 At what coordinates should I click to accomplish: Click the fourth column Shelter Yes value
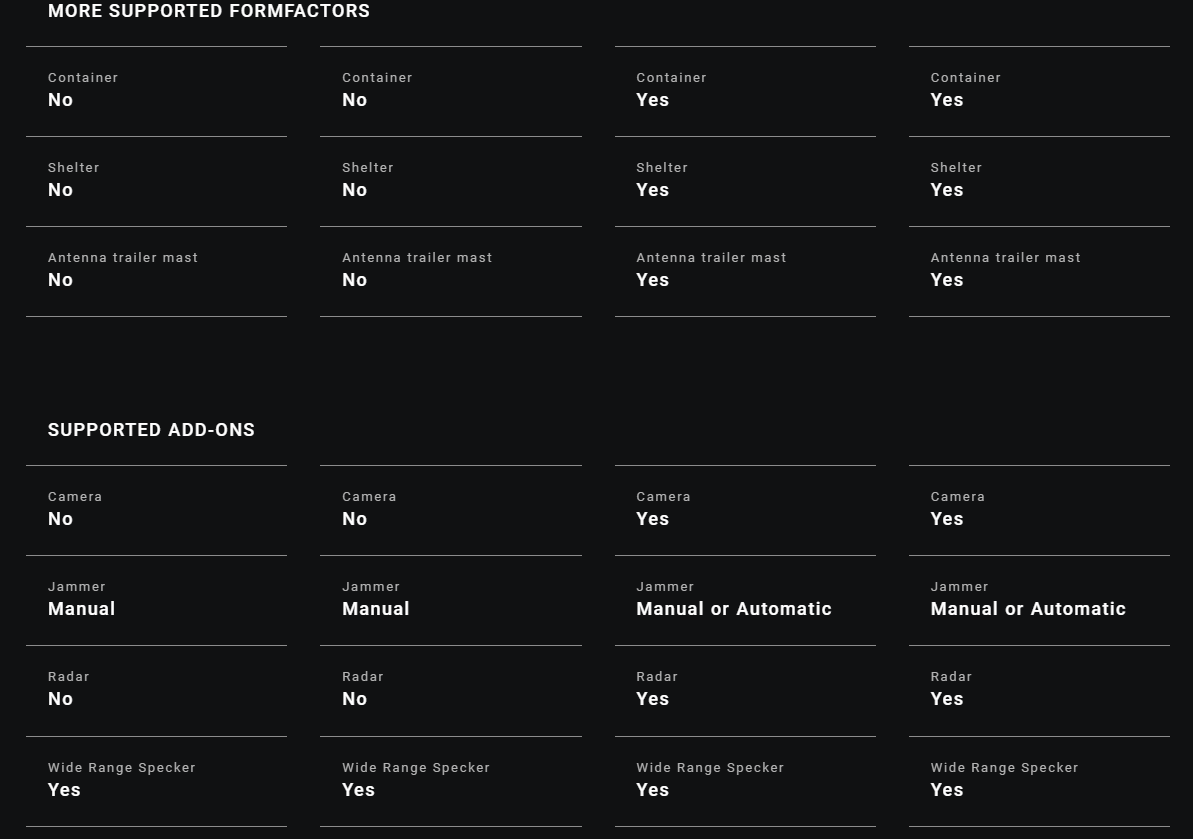[x=946, y=190]
